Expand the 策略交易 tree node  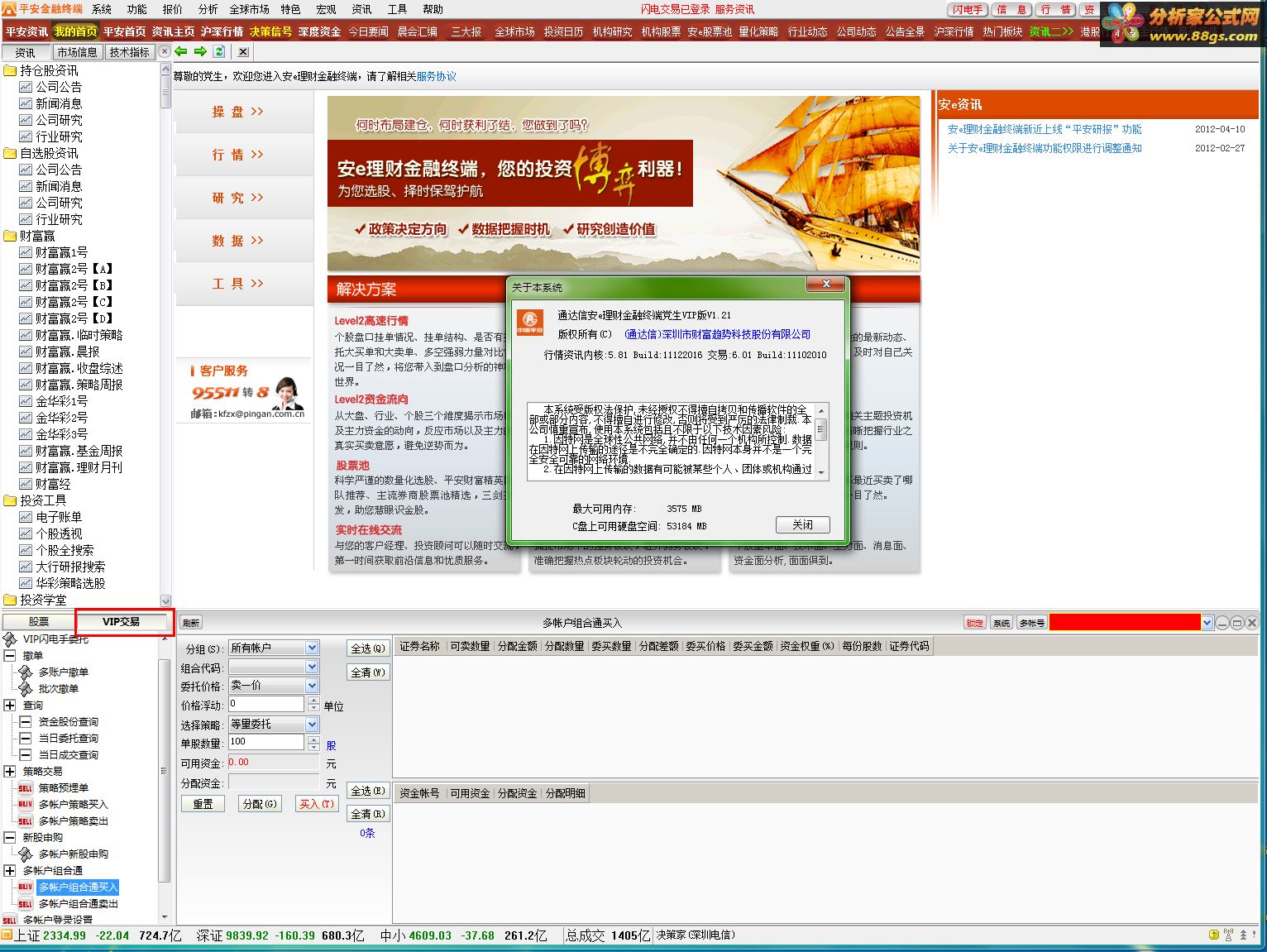click(10, 772)
